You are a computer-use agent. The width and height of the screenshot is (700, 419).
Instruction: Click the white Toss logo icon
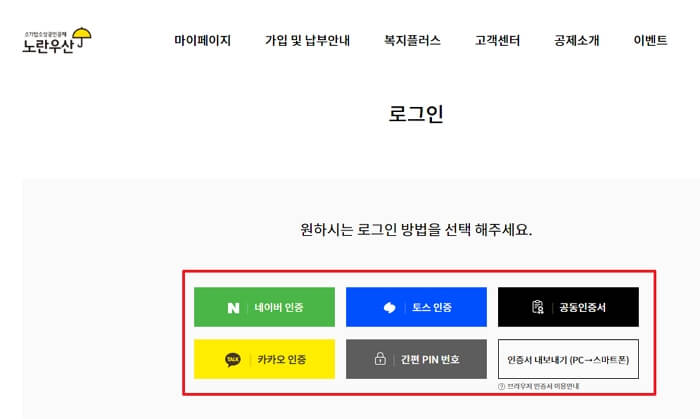point(389,307)
